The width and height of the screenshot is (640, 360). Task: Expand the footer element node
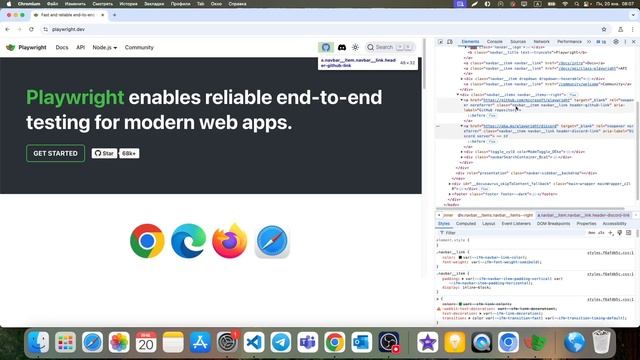point(450,194)
